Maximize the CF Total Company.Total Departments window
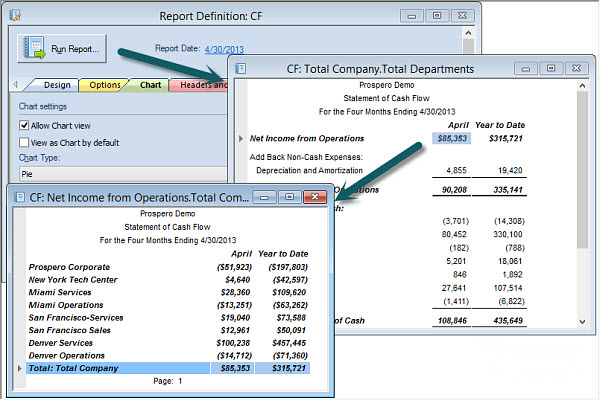This screenshot has width=600, height=400. (x=549, y=69)
